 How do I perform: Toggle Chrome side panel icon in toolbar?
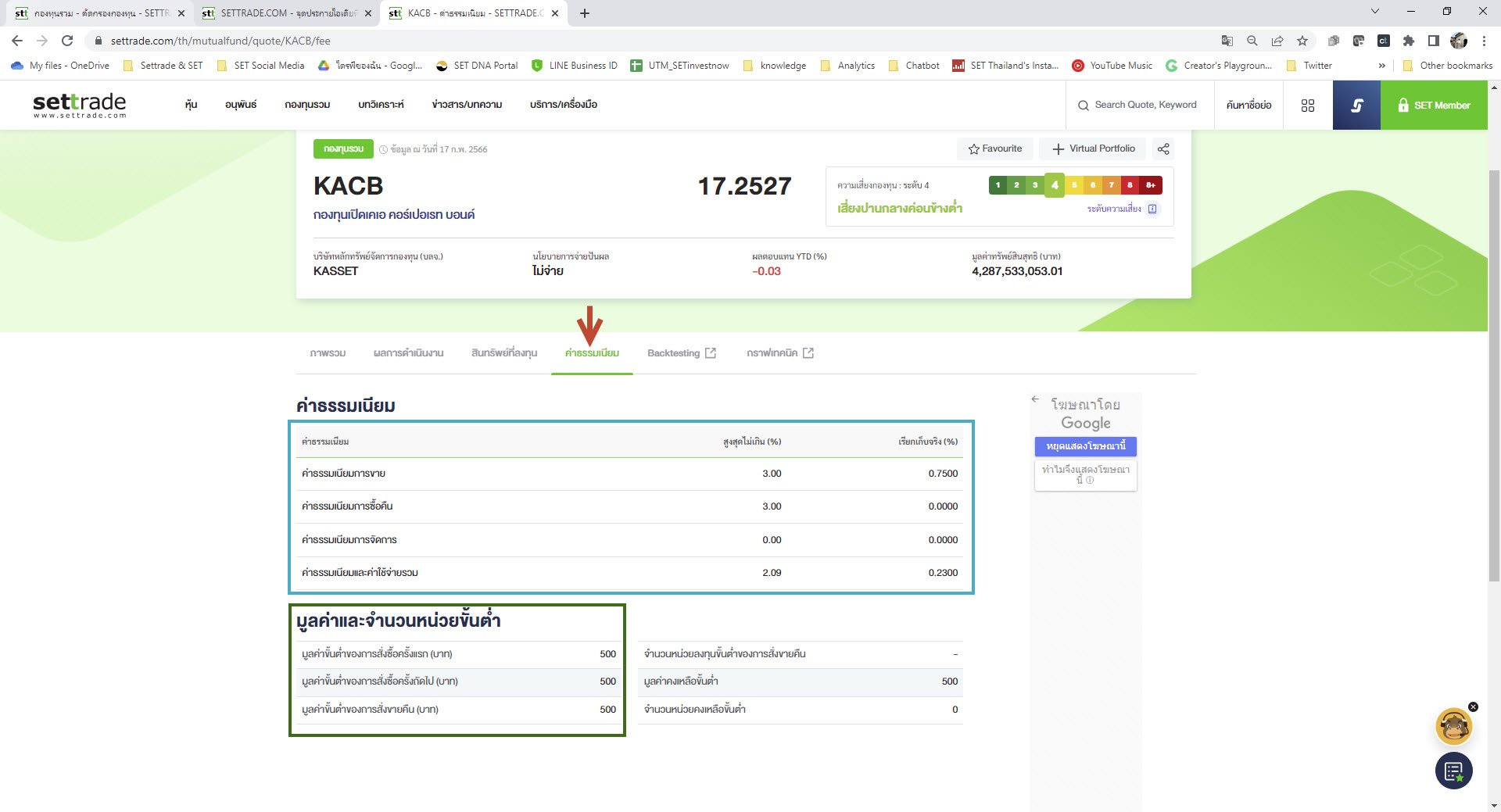click(1433, 41)
